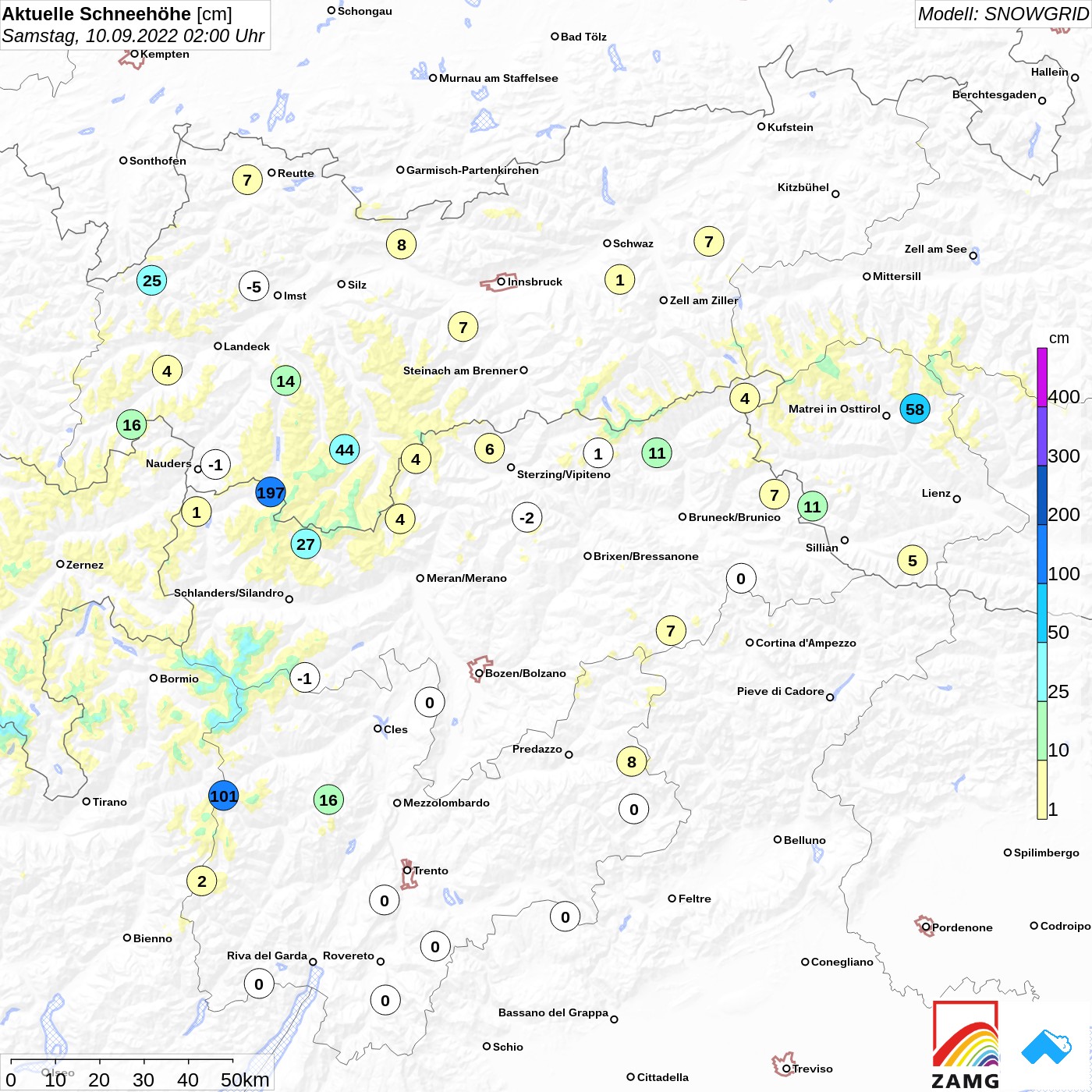Select the 7 marker beside Reutte

(x=247, y=180)
